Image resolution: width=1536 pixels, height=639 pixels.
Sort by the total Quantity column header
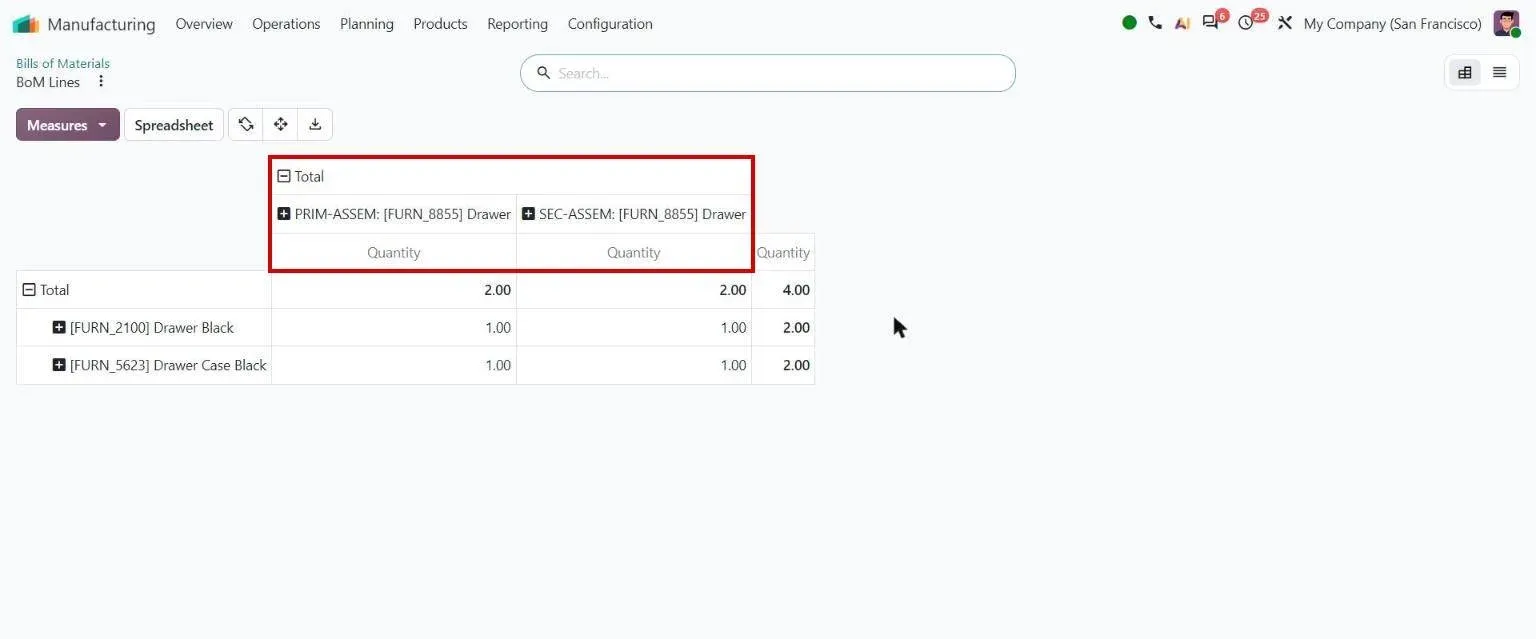pos(783,252)
